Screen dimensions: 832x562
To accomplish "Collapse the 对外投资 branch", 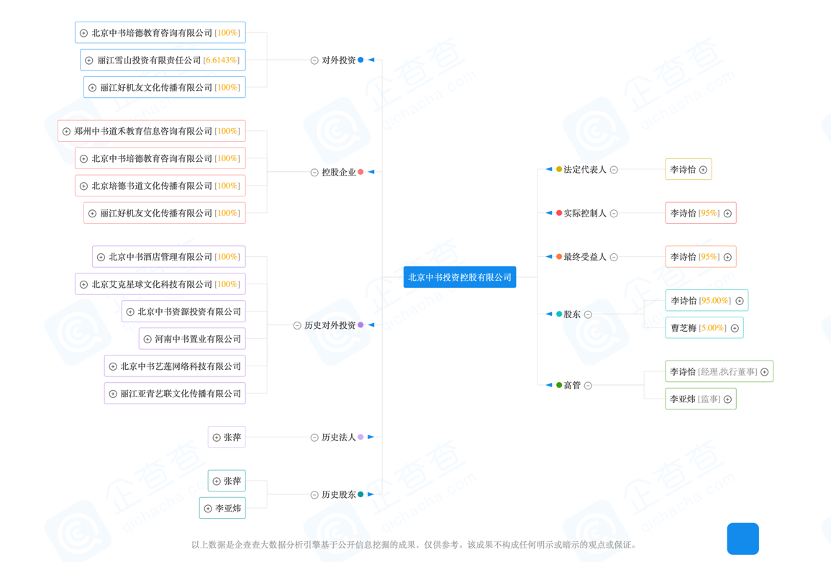I will (314, 60).
